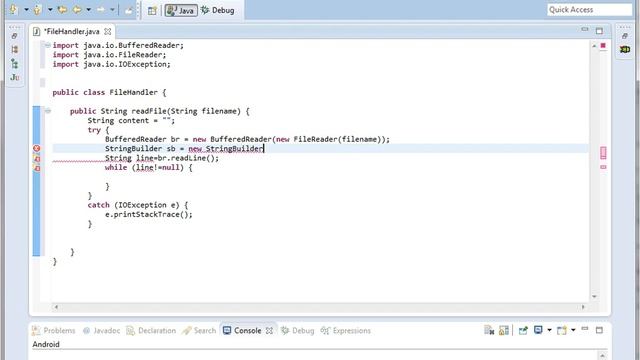Go to the previous annotation arrow icon
Screen dimensions: 640x360
[37, 10]
